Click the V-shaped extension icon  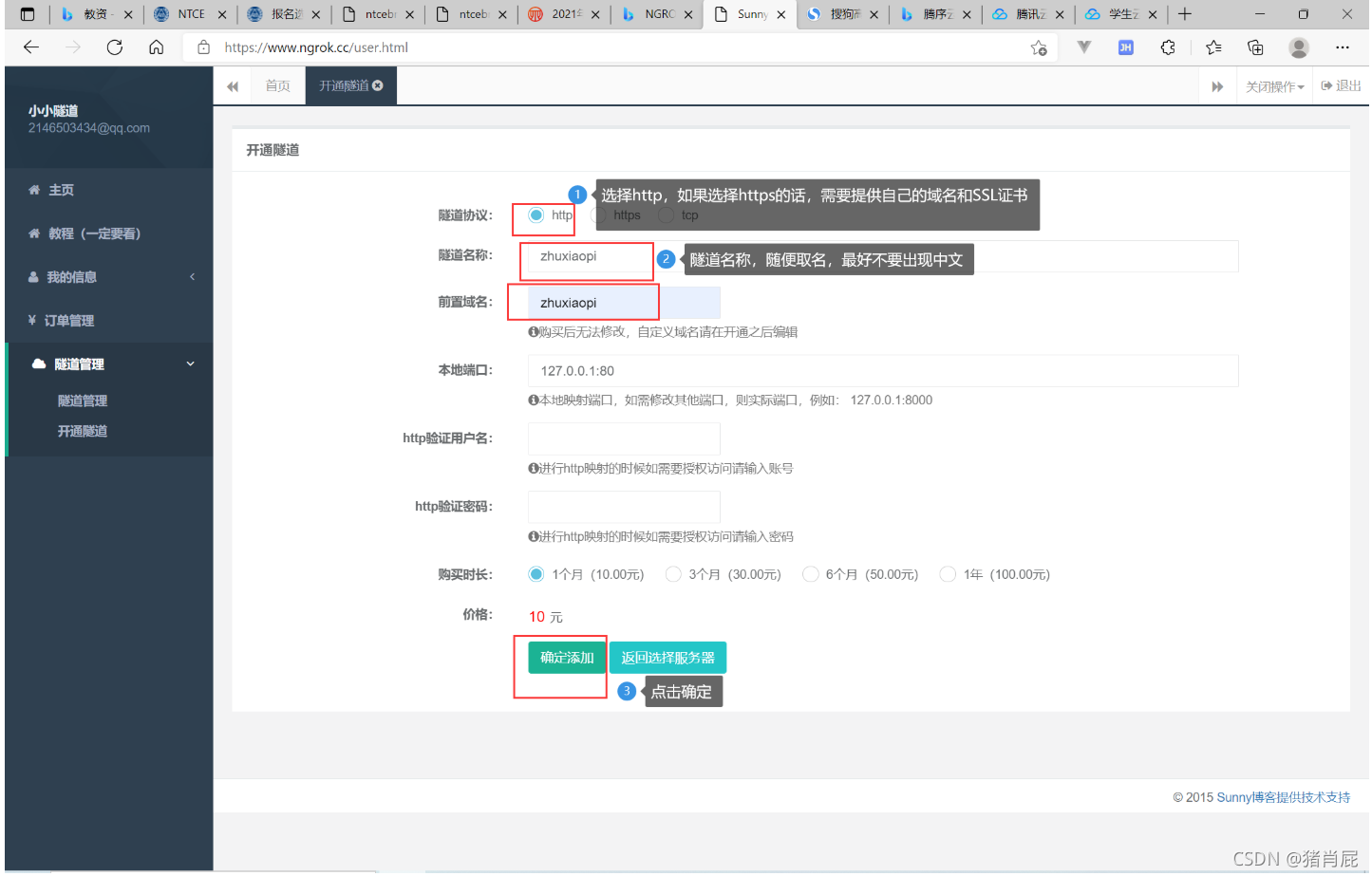(1084, 47)
